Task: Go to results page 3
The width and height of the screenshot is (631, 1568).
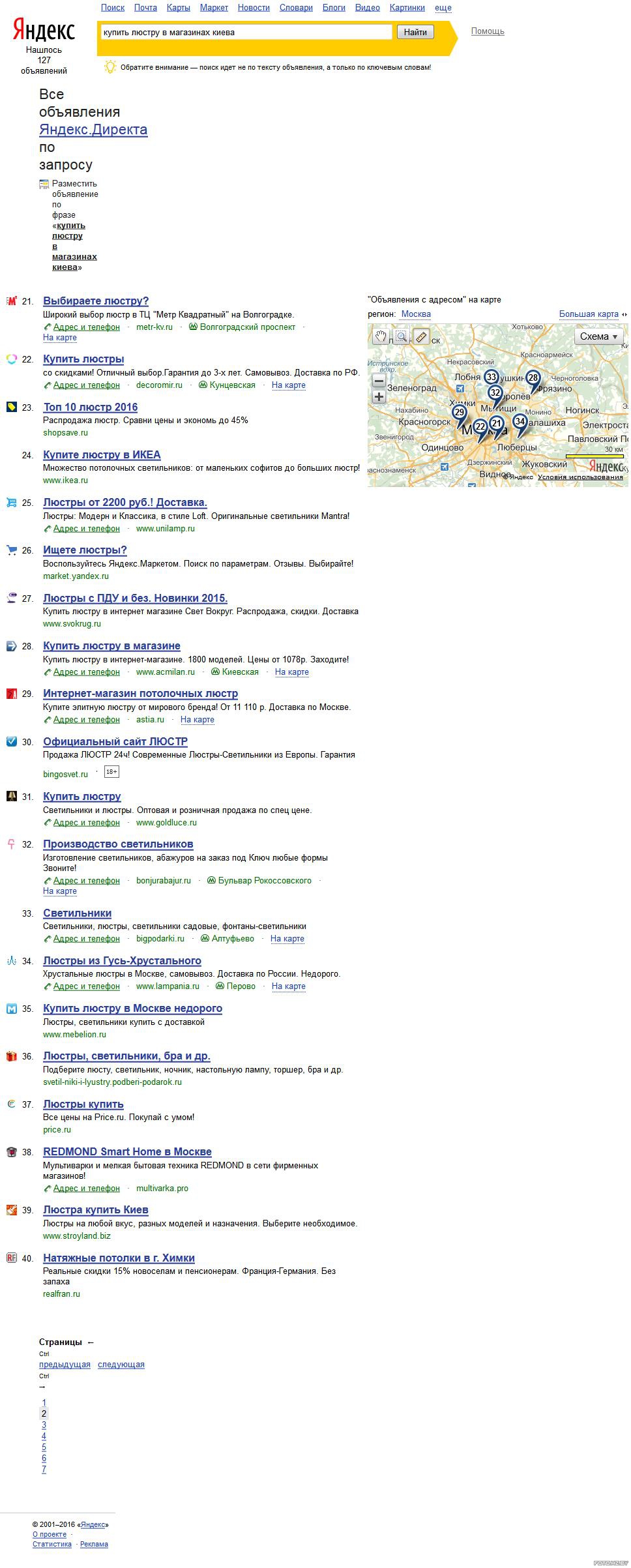Action: (x=44, y=1425)
